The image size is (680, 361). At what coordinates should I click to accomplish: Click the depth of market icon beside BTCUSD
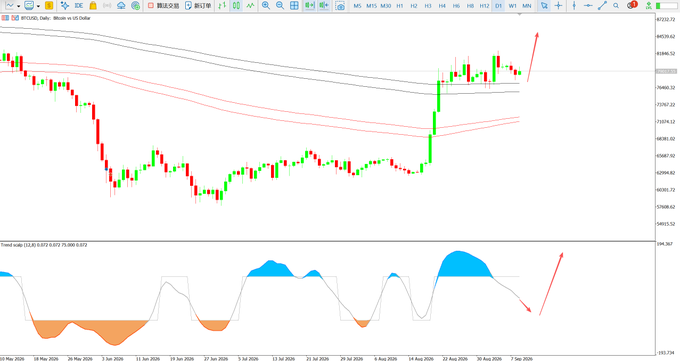click(x=5, y=18)
